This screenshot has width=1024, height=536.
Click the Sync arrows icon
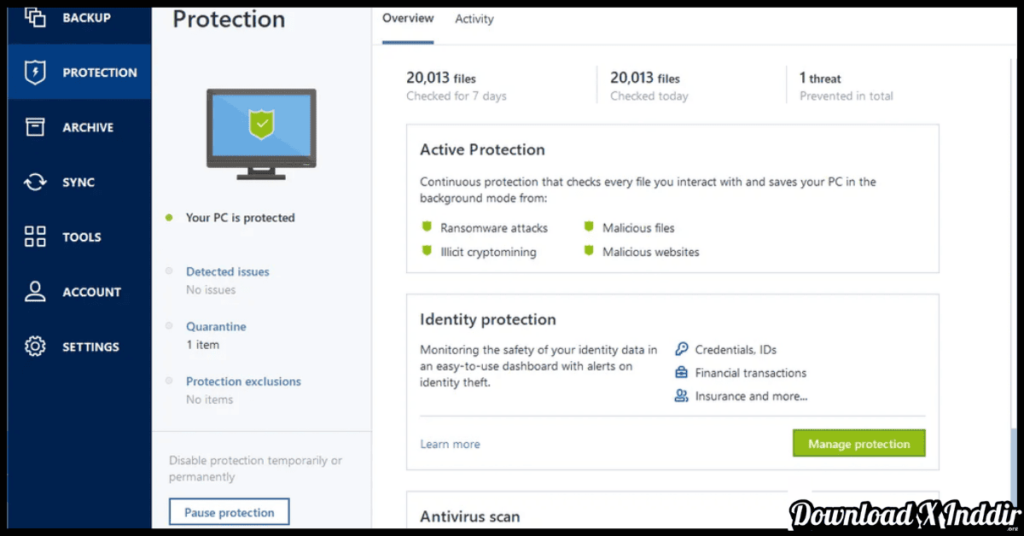point(35,181)
